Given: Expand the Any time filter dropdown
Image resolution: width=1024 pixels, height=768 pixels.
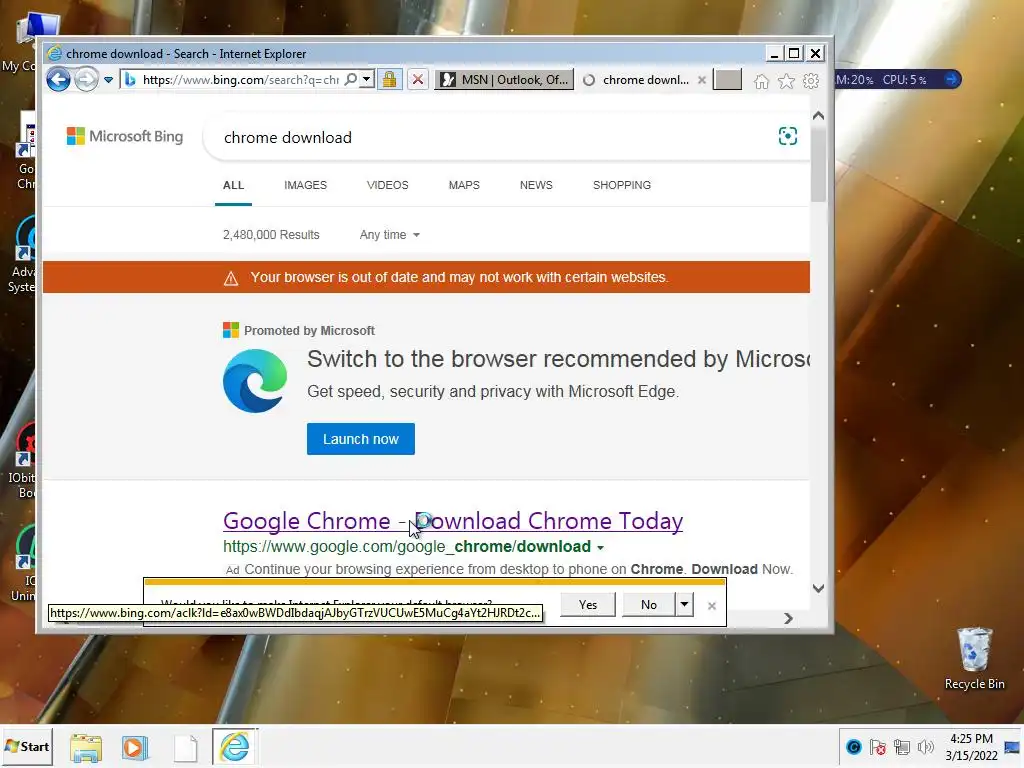Looking at the screenshot, I should (x=389, y=235).
